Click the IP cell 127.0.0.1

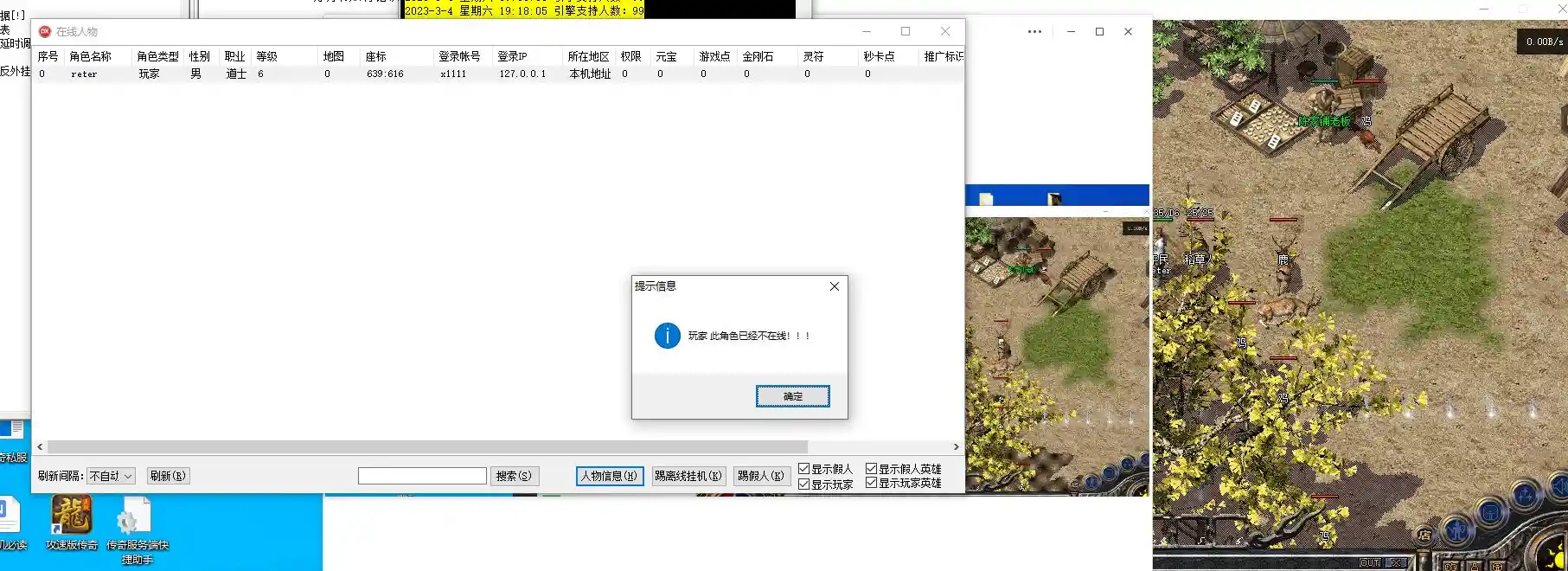pos(522,74)
